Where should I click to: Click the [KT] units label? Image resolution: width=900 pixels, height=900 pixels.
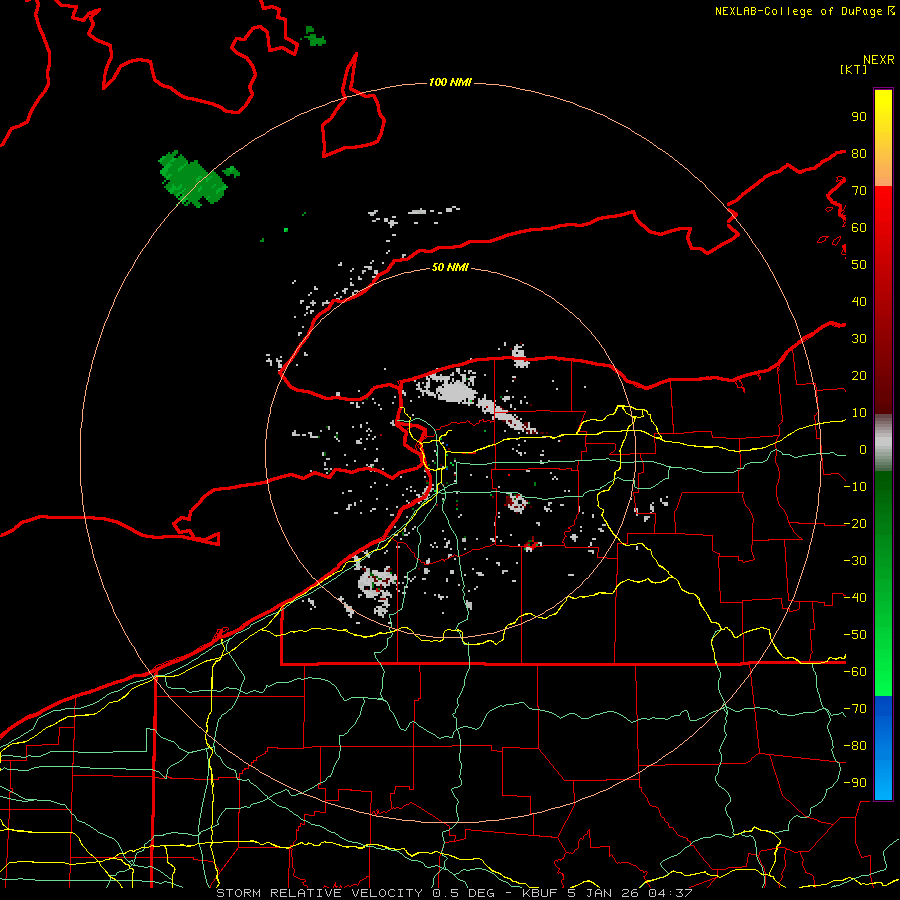[x=854, y=69]
